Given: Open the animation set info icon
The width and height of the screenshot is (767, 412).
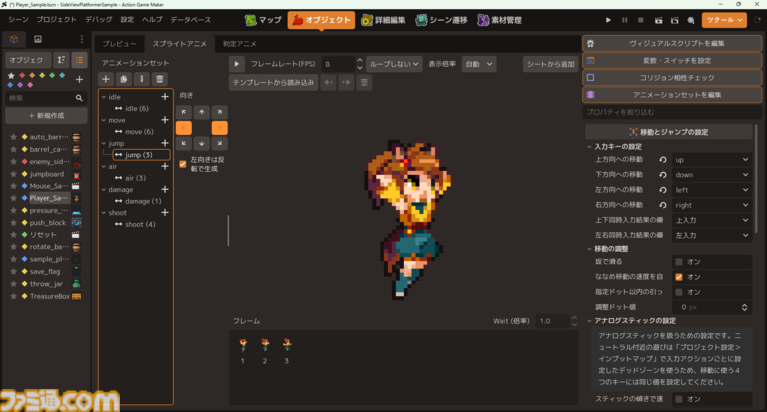Looking at the screenshot, I should click(x=142, y=79).
